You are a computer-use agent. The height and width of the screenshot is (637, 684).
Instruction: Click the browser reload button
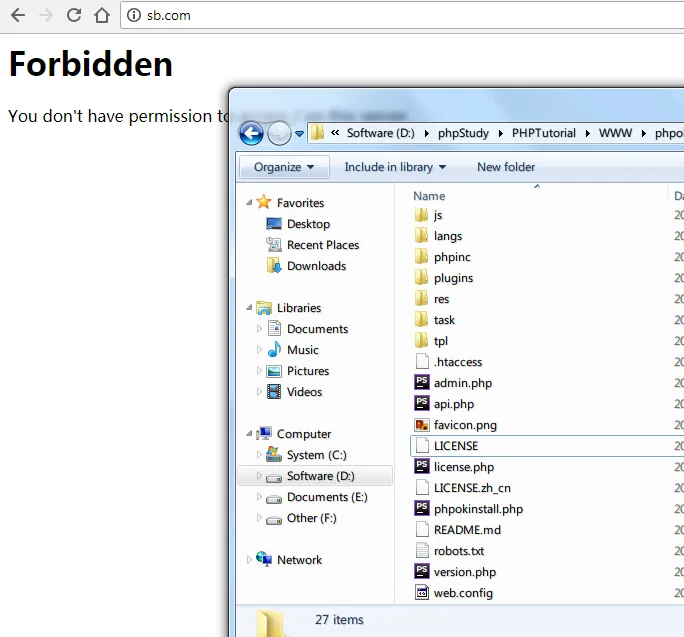73,15
